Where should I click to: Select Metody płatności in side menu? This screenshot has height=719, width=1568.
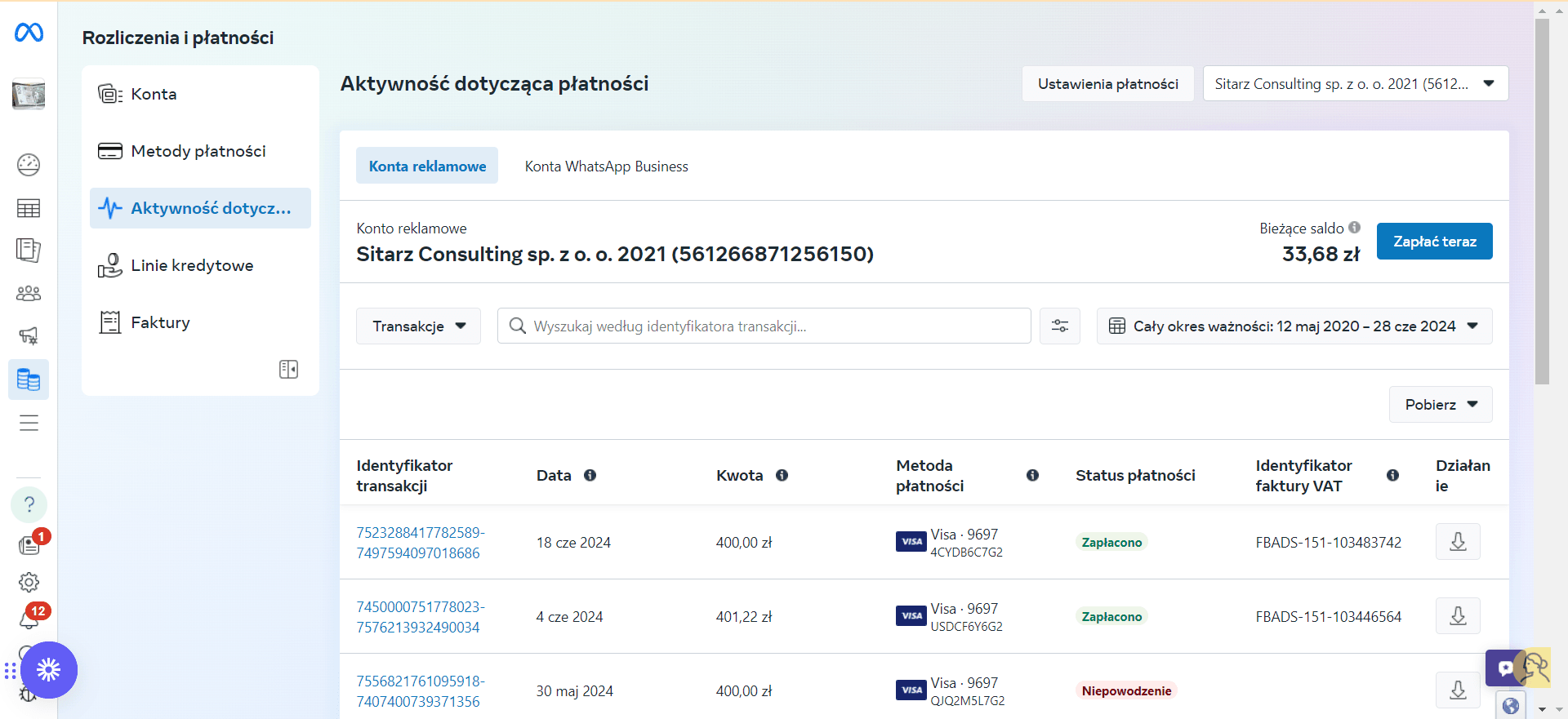click(200, 151)
